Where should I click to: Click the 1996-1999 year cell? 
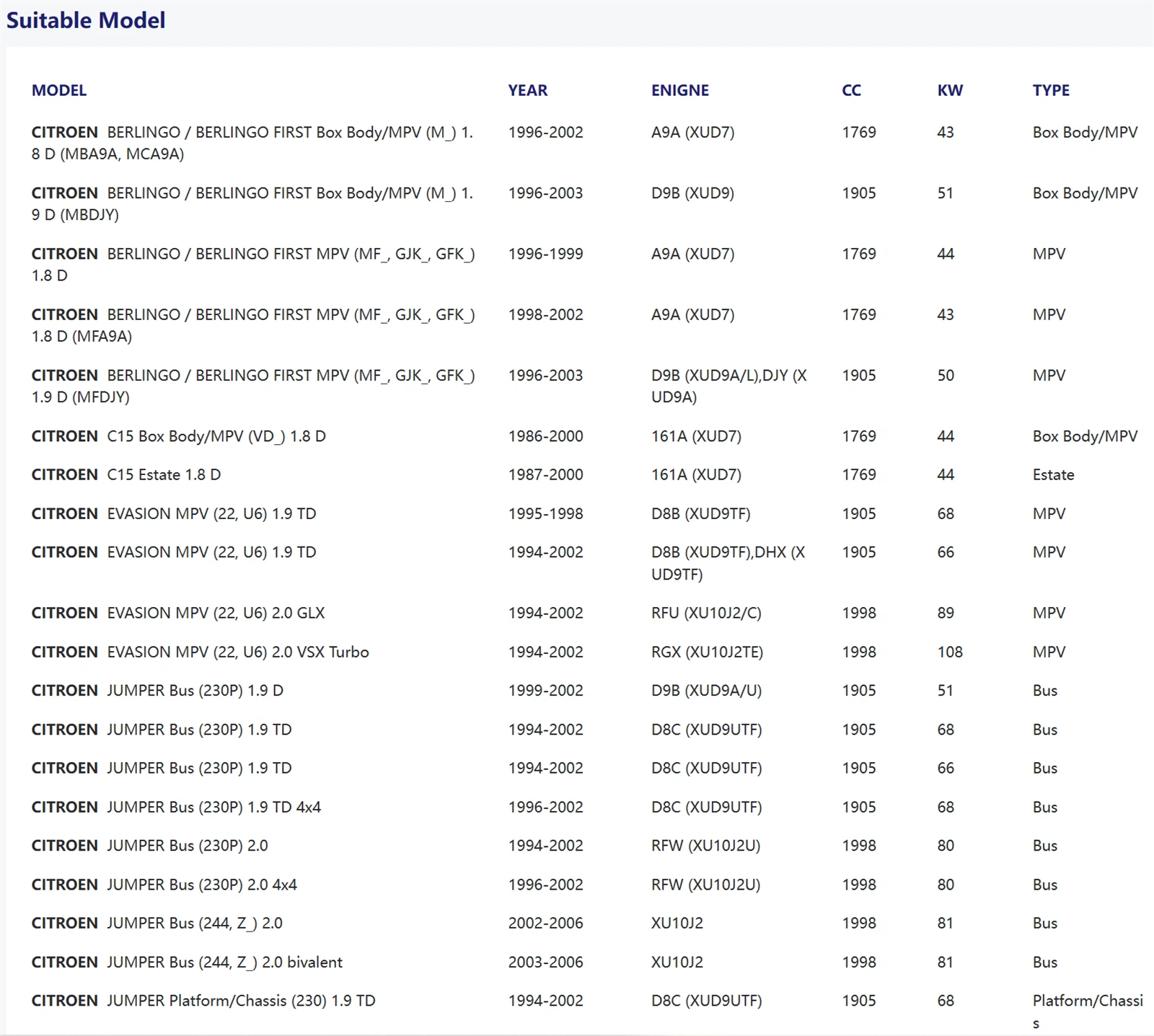click(546, 254)
